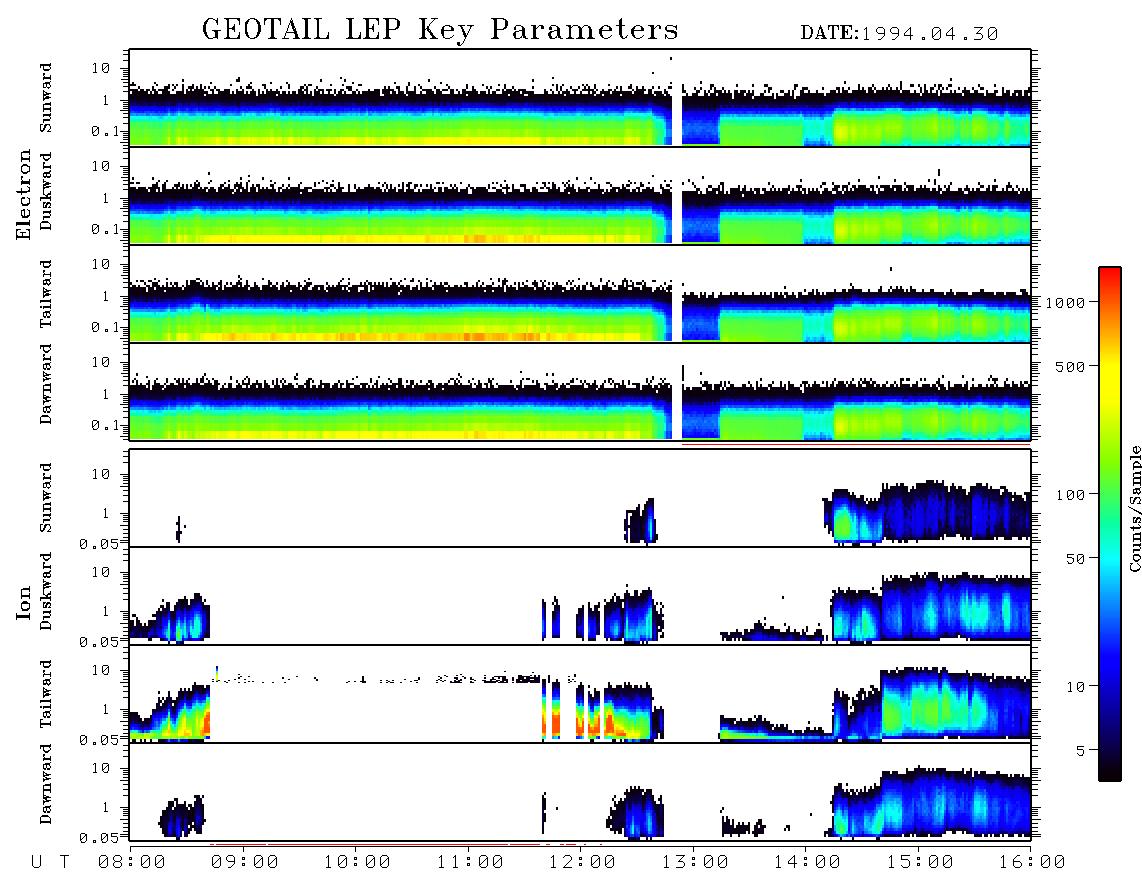The height and width of the screenshot is (880, 1142).
Task: Click the Electron "Sunward" panel label
Action: coord(46,98)
